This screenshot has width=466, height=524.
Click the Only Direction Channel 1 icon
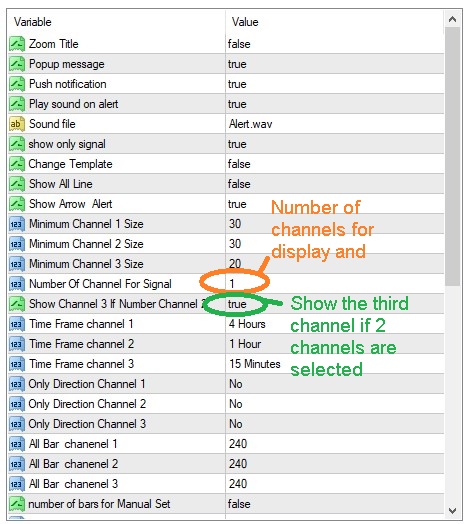pos(17,384)
